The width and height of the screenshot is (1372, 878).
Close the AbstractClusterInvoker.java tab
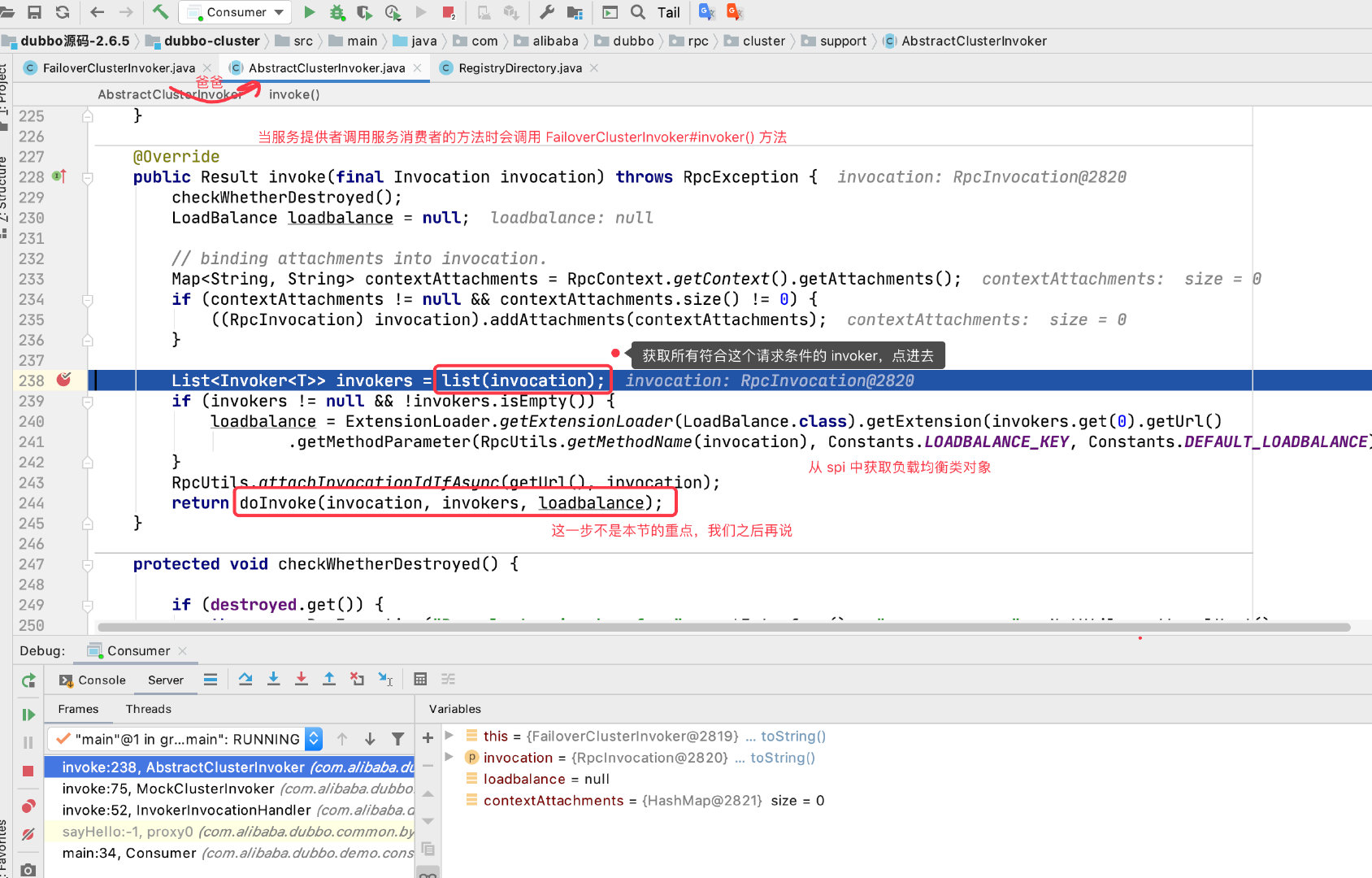click(x=417, y=68)
